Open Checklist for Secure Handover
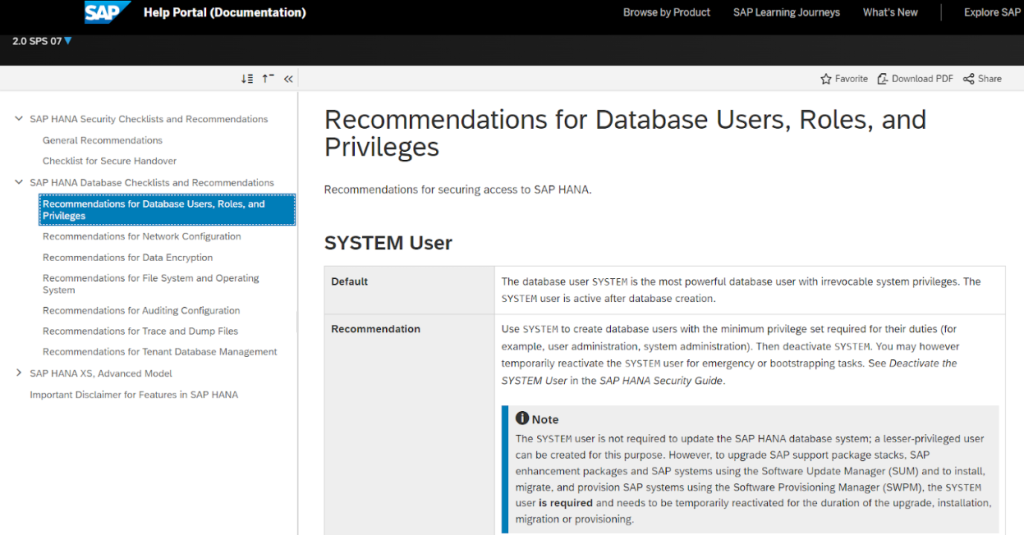 (110, 161)
